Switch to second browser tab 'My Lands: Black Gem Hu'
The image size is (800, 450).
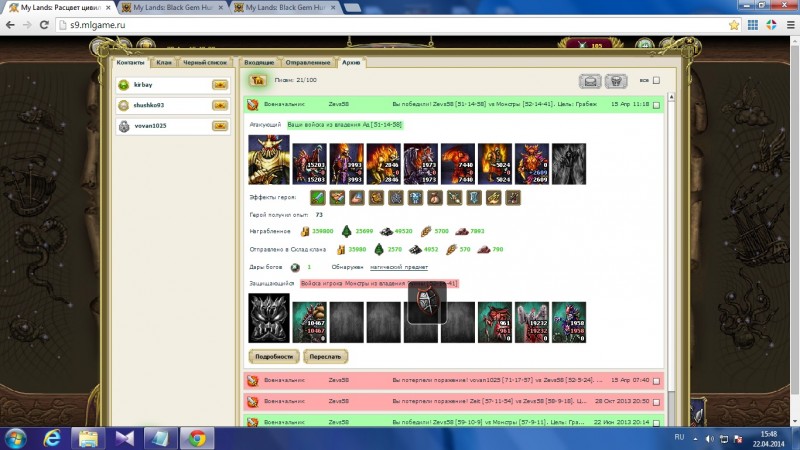[173, 8]
